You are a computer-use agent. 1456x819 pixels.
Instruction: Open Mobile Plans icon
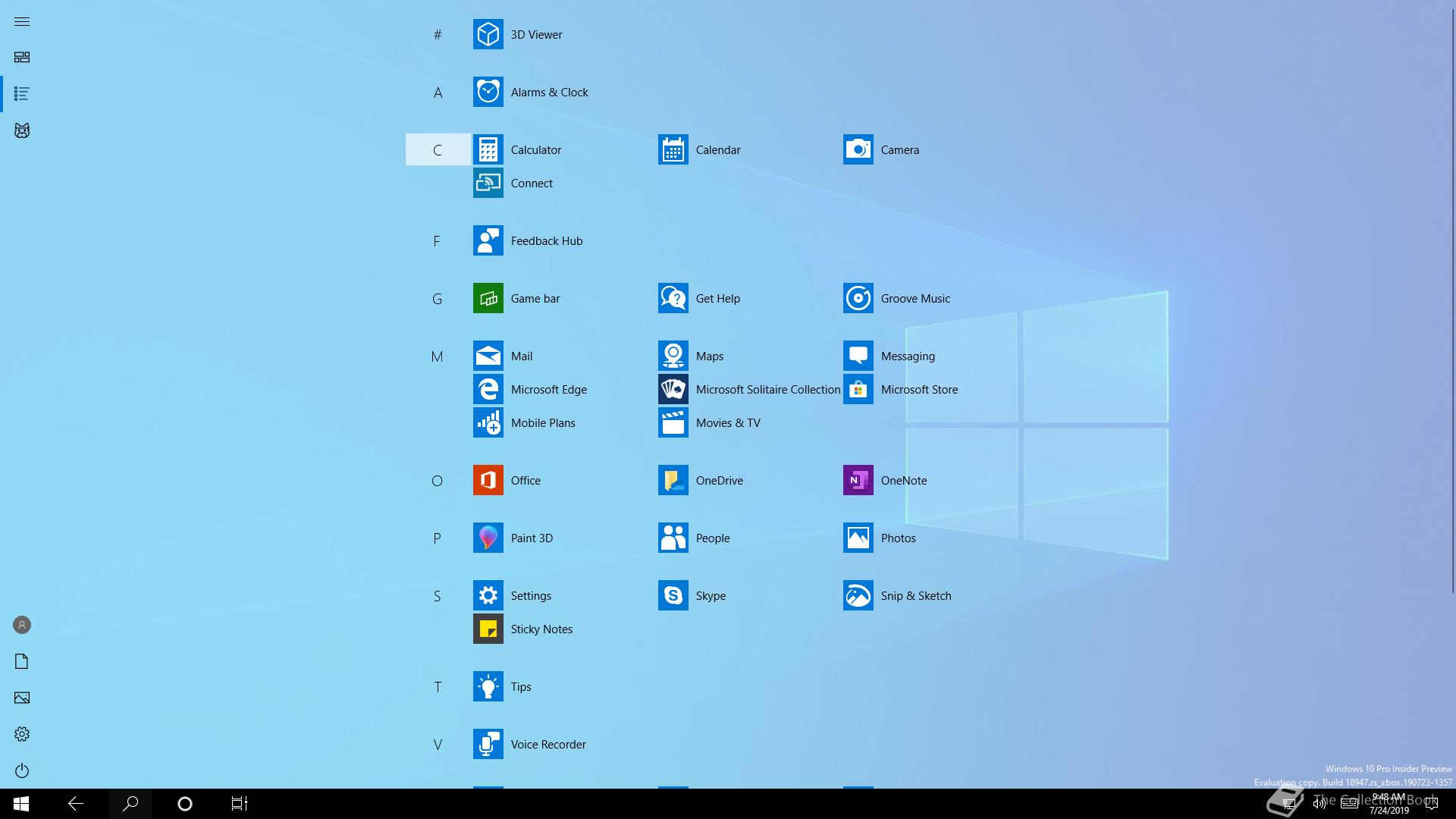pyautogui.click(x=488, y=422)
